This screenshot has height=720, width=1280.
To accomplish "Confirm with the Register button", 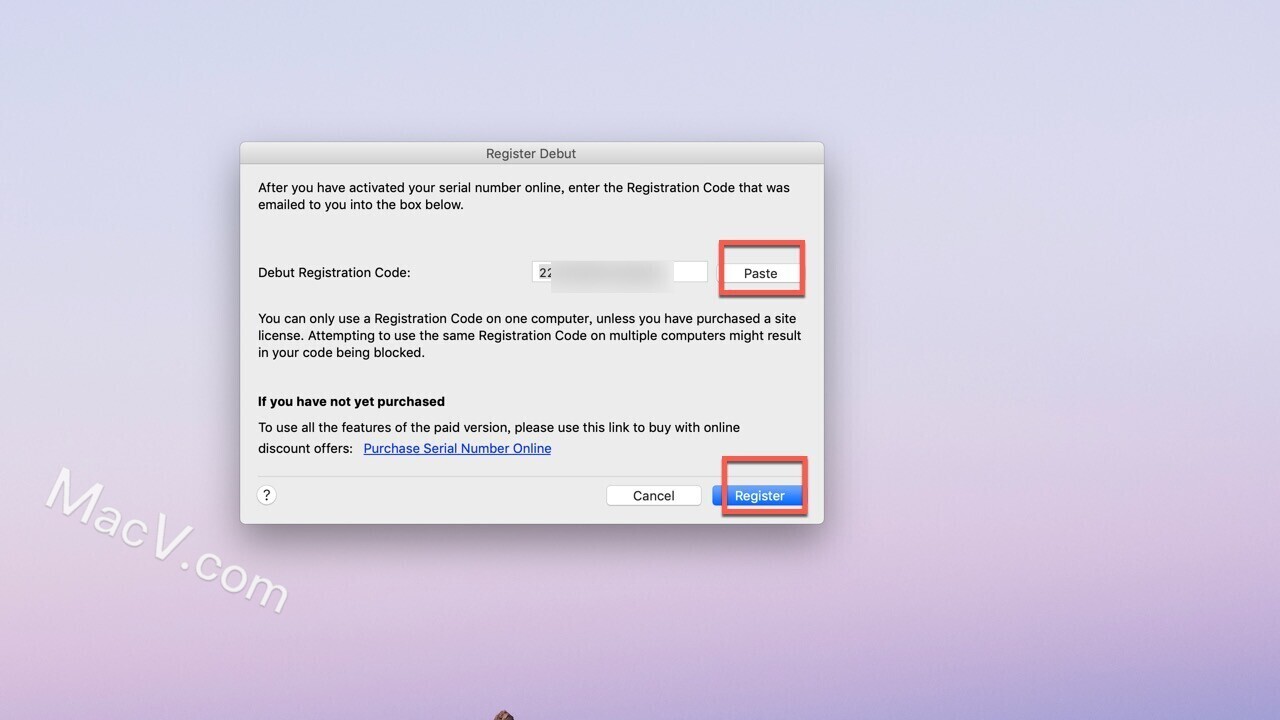I will (759, 496).
